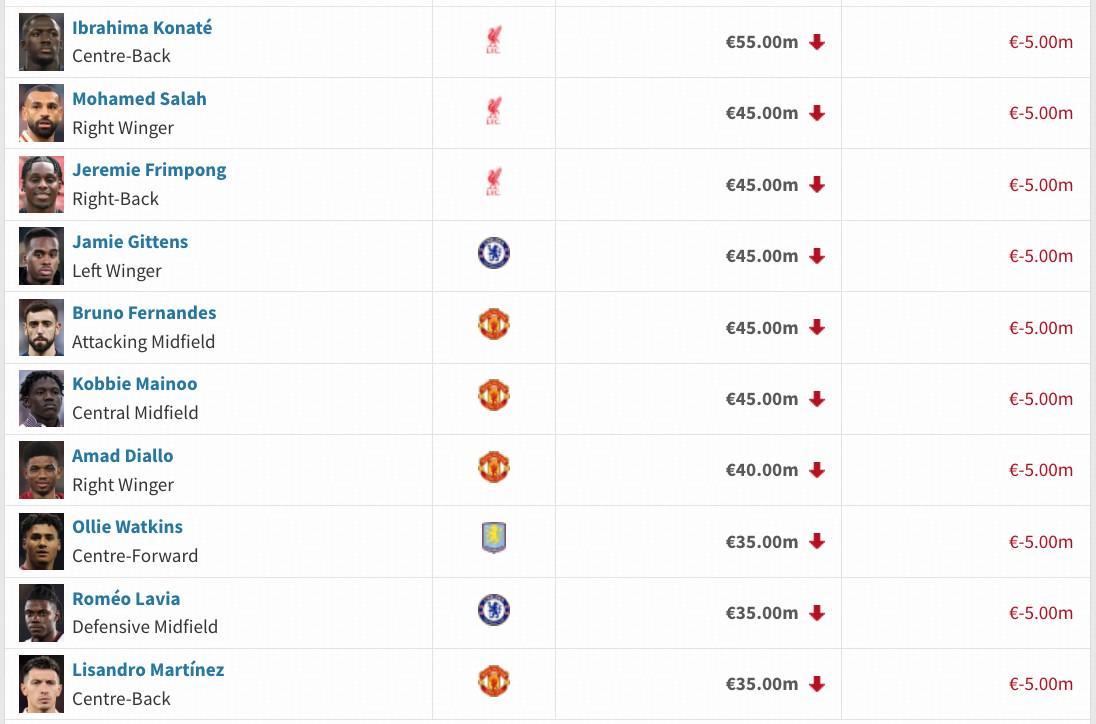Click Aston Villa crest beside Ollie Watkins
The image size is (1096, 724).
point(494,539)
